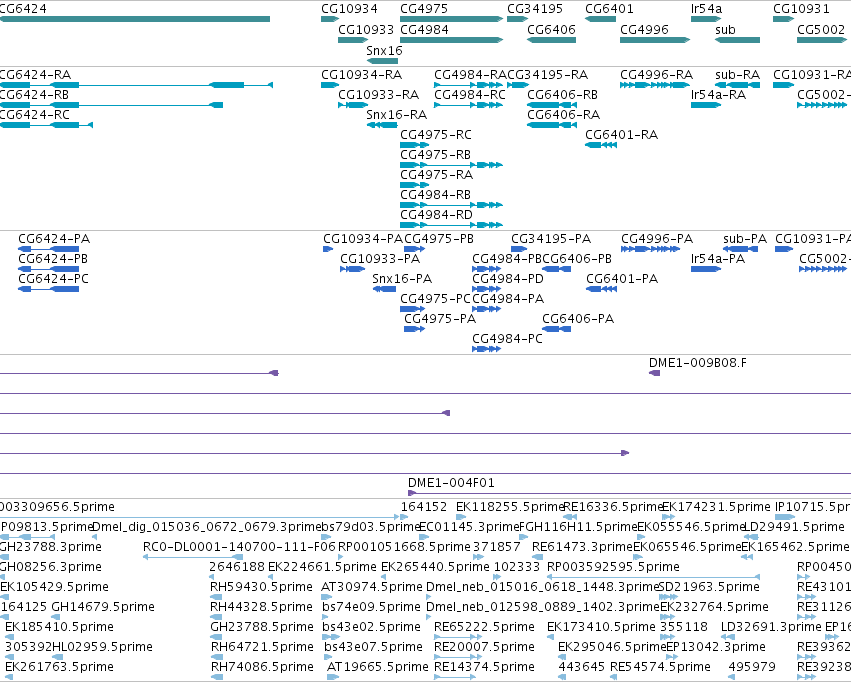Image resolution: width=851 pixels, height=682 pixels.
Task: Select the CG6401 gene feature
Action: (x=600, y=19)
